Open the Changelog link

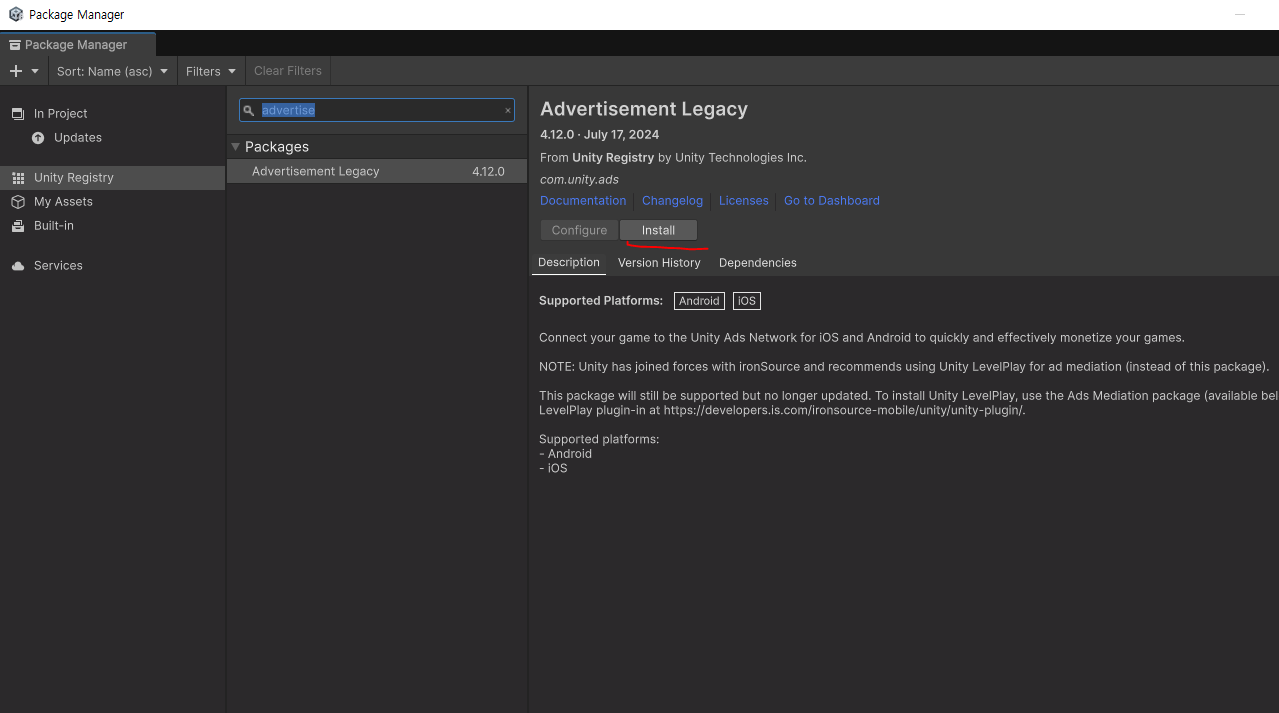(x=672, y=200)
